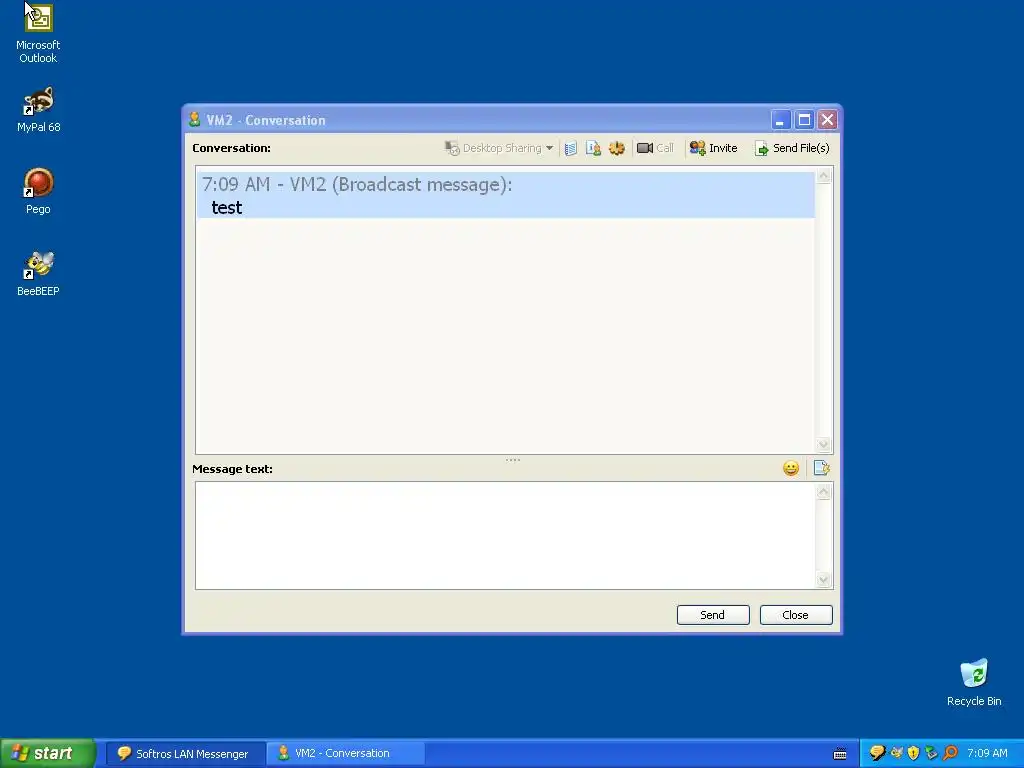Click the orange gear icon in conversation toolbar
The image size is (1024, 768).
click(x=616, y=148)
